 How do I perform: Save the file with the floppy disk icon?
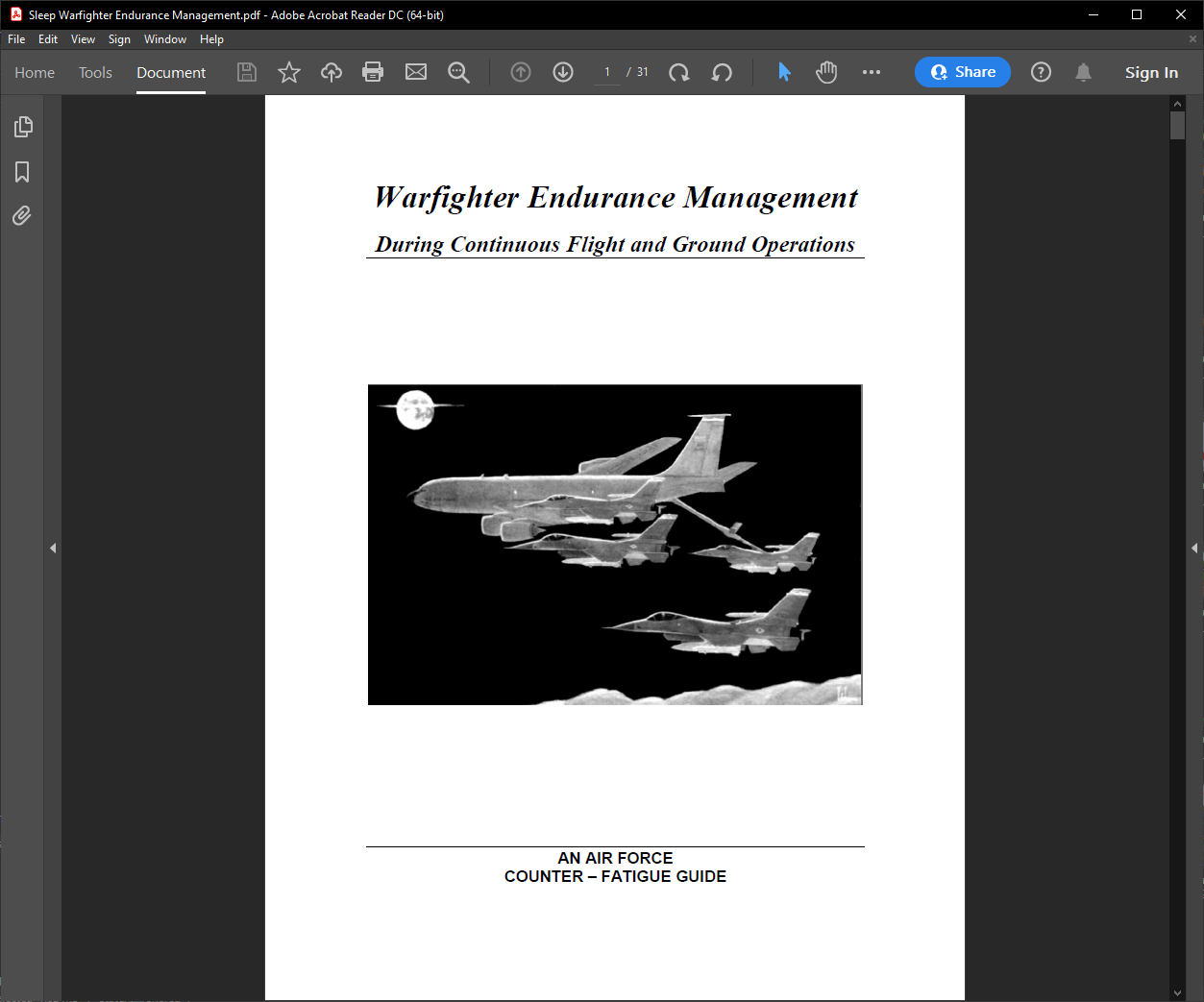pyautogui.click(x=247, y=72)
